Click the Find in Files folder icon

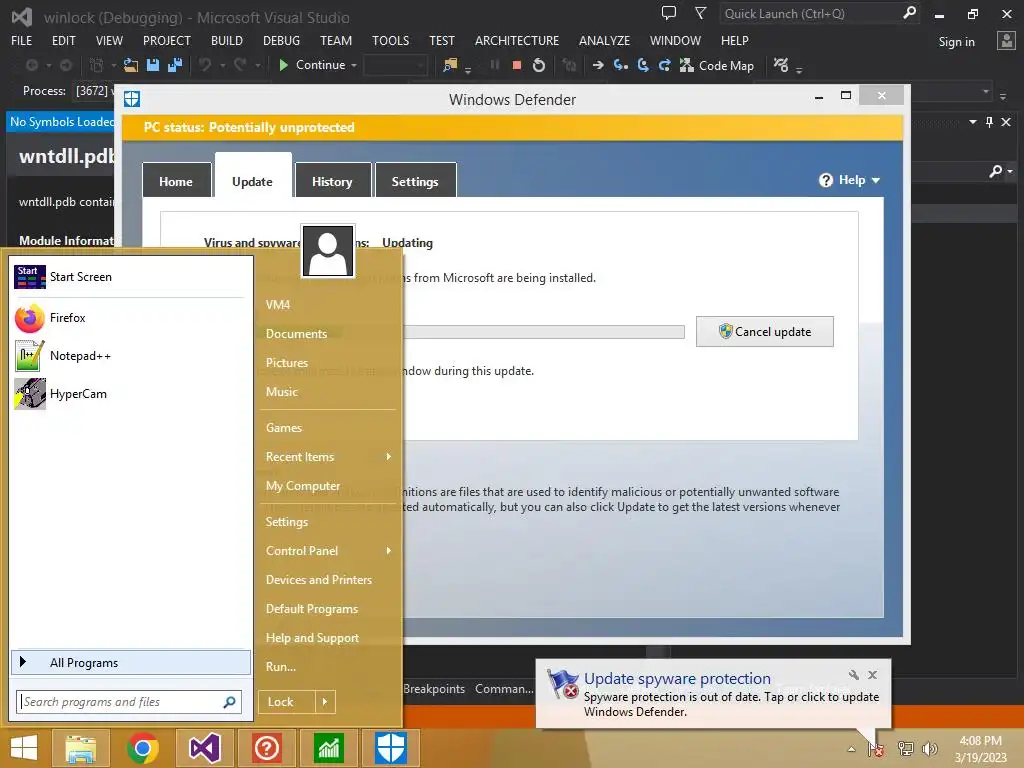tap(450, 65)
